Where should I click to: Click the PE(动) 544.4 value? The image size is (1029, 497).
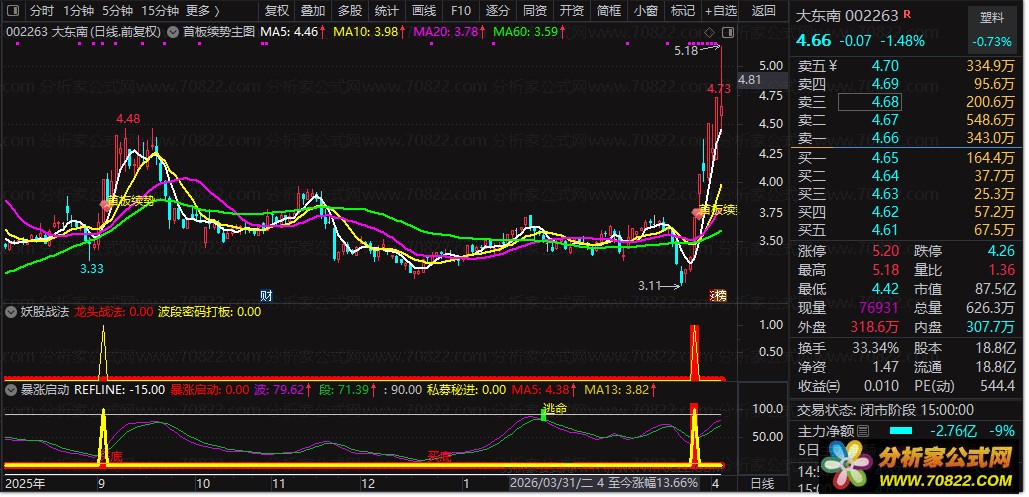(x=997, y=385)
